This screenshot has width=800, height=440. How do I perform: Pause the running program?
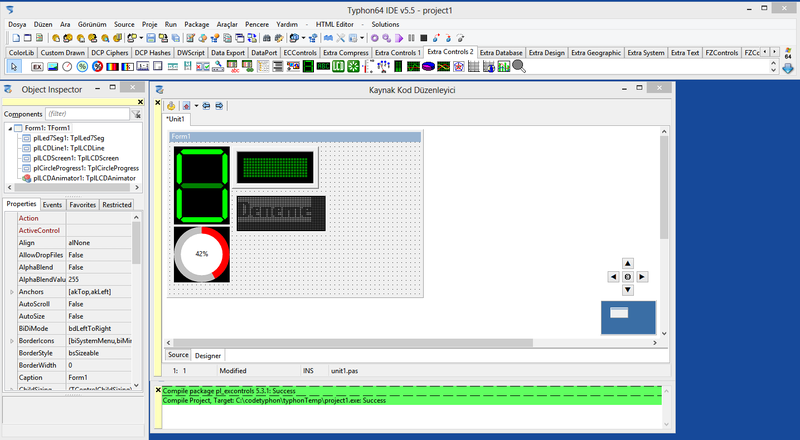coord(411,38)
